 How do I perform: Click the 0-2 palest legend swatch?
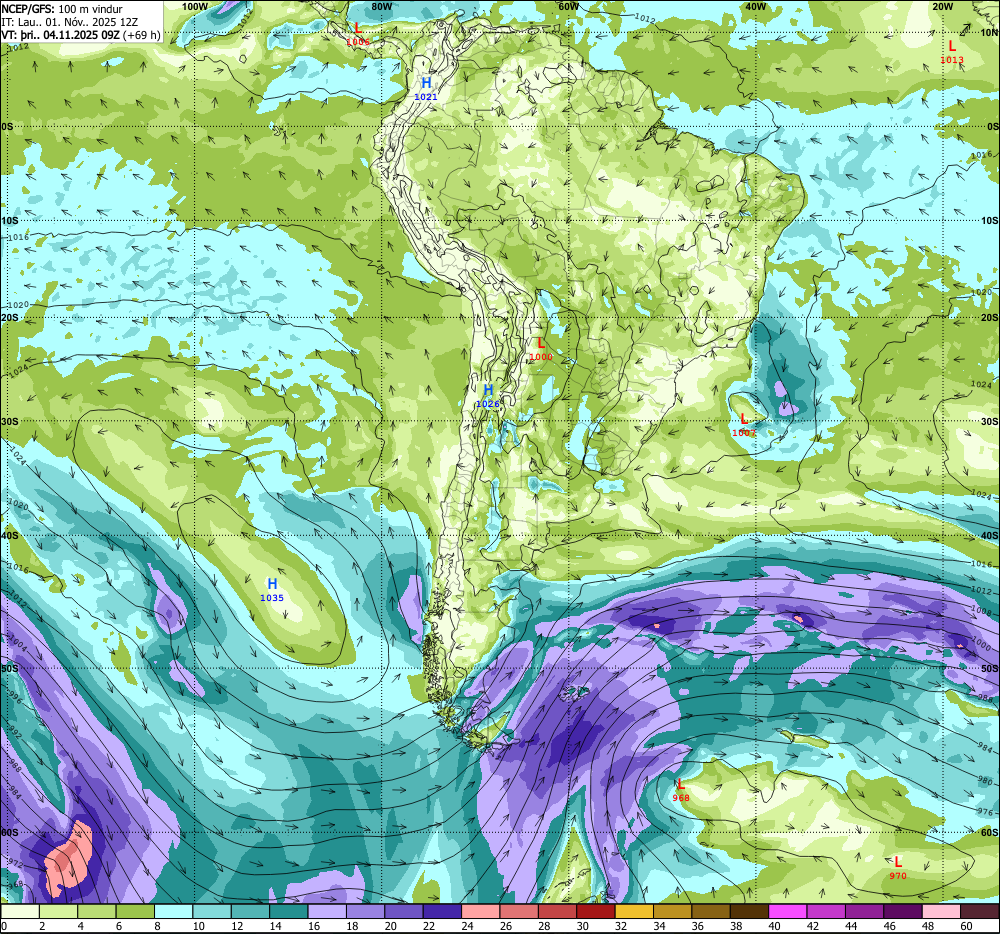coord(20,911)
